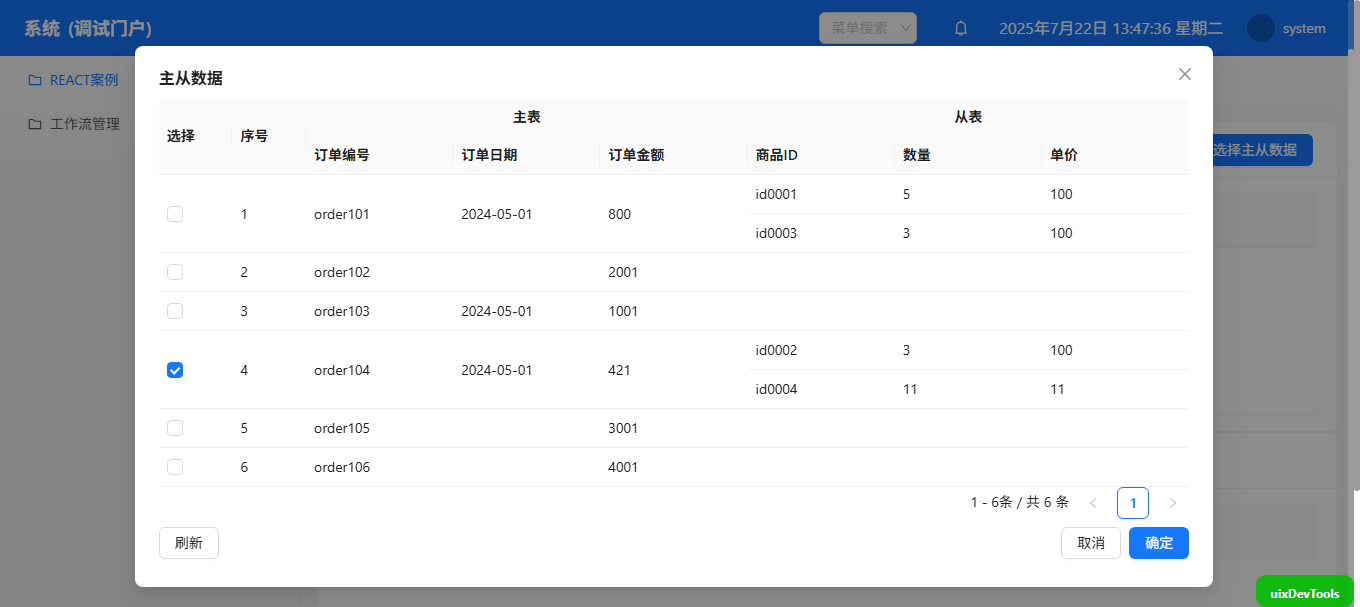
Task: Open the 菜单搜索 dropdown
Action: [868, 28]
